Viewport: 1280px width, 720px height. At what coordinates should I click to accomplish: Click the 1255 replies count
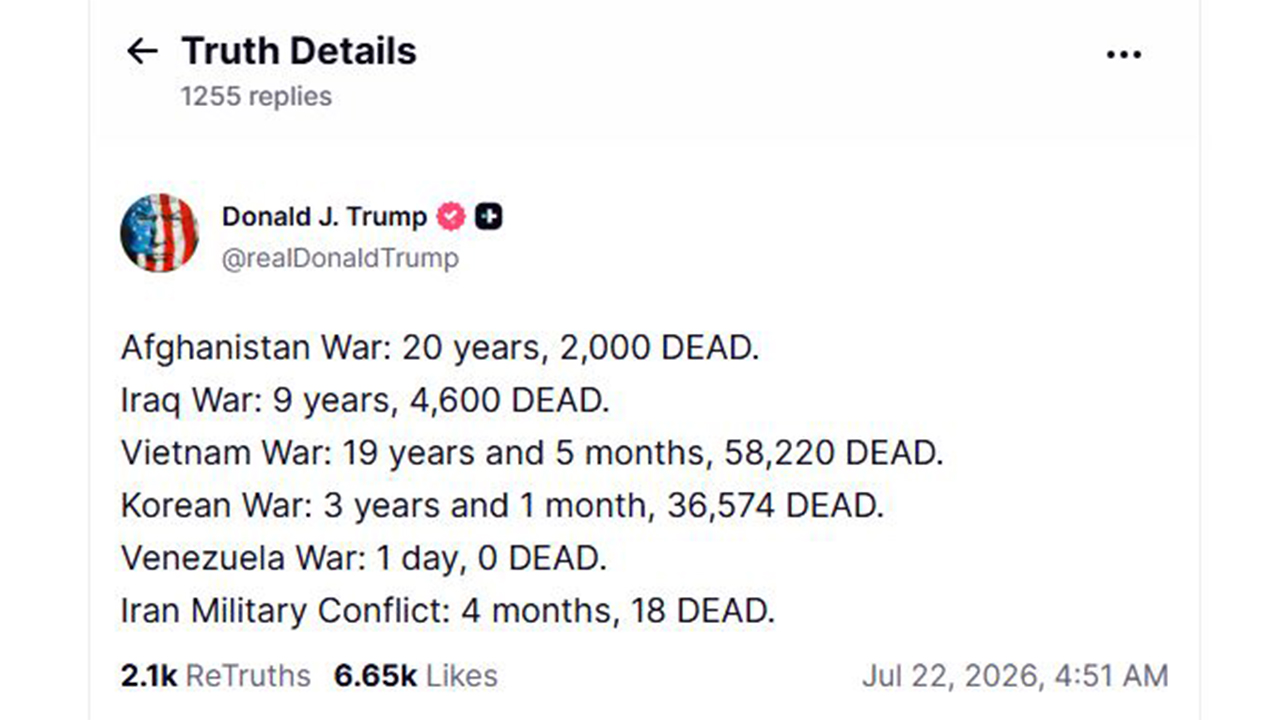coord(256,96)
